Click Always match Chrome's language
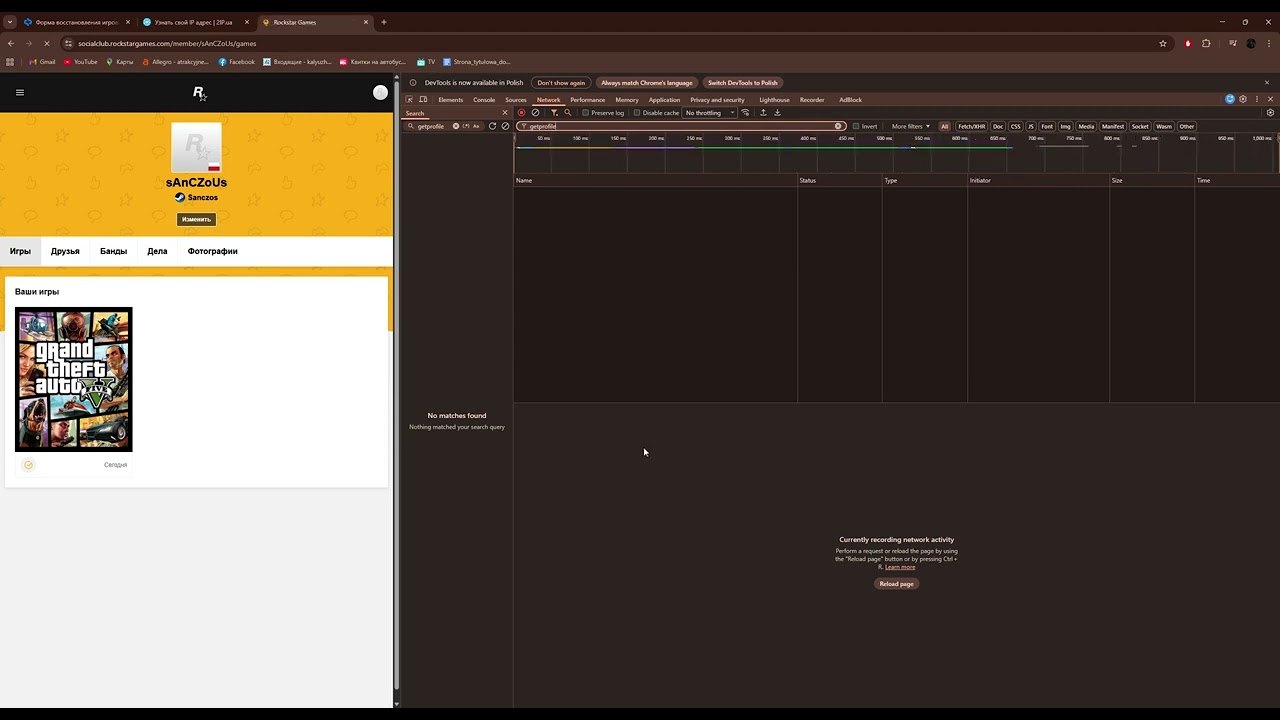This screenshot has height=720, width=1280. coord(647,83)
